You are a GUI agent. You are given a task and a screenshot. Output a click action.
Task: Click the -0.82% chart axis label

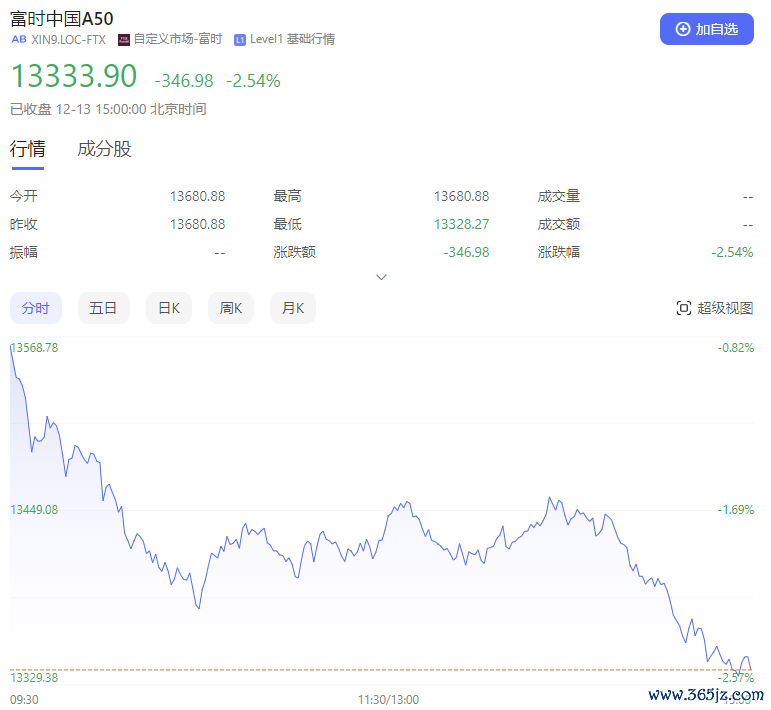(x=736, y=348)
